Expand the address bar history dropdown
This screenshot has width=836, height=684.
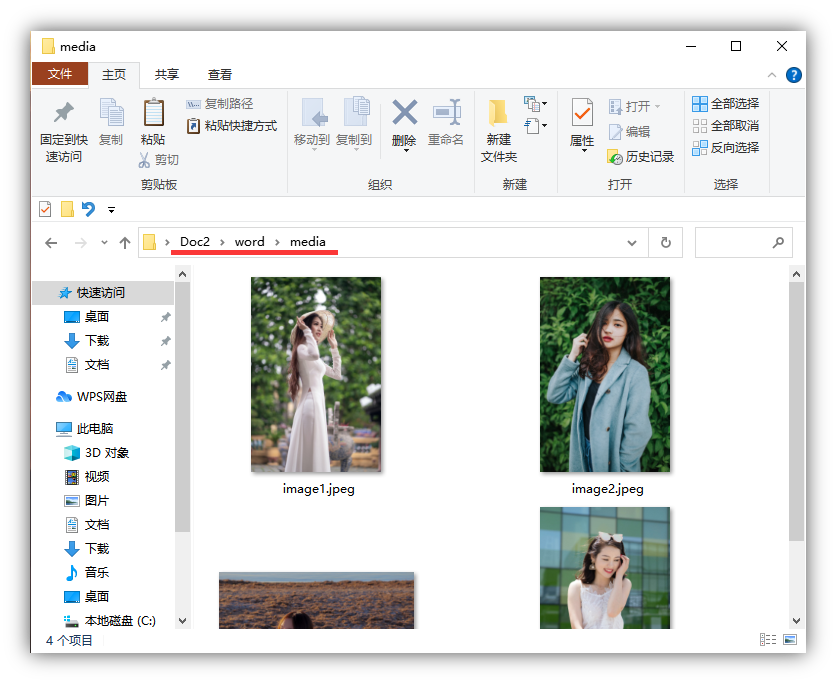point(631,243)
